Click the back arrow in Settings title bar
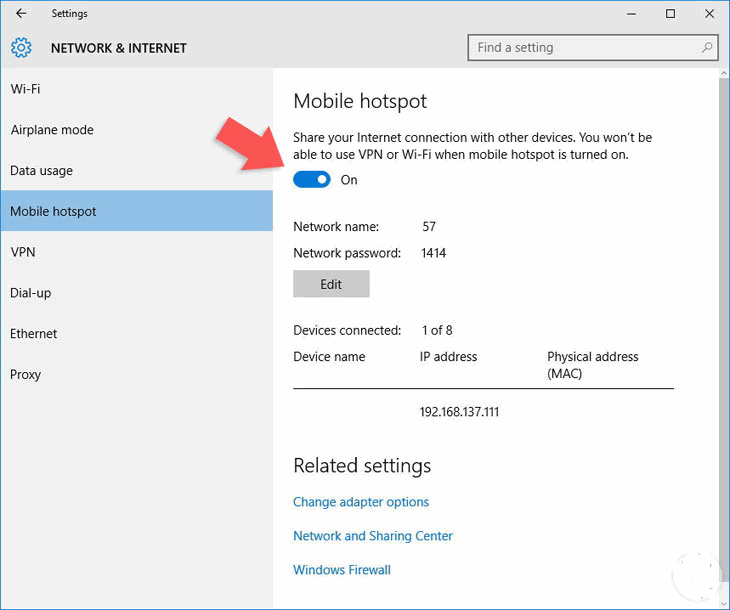 (x=21, y=14)
